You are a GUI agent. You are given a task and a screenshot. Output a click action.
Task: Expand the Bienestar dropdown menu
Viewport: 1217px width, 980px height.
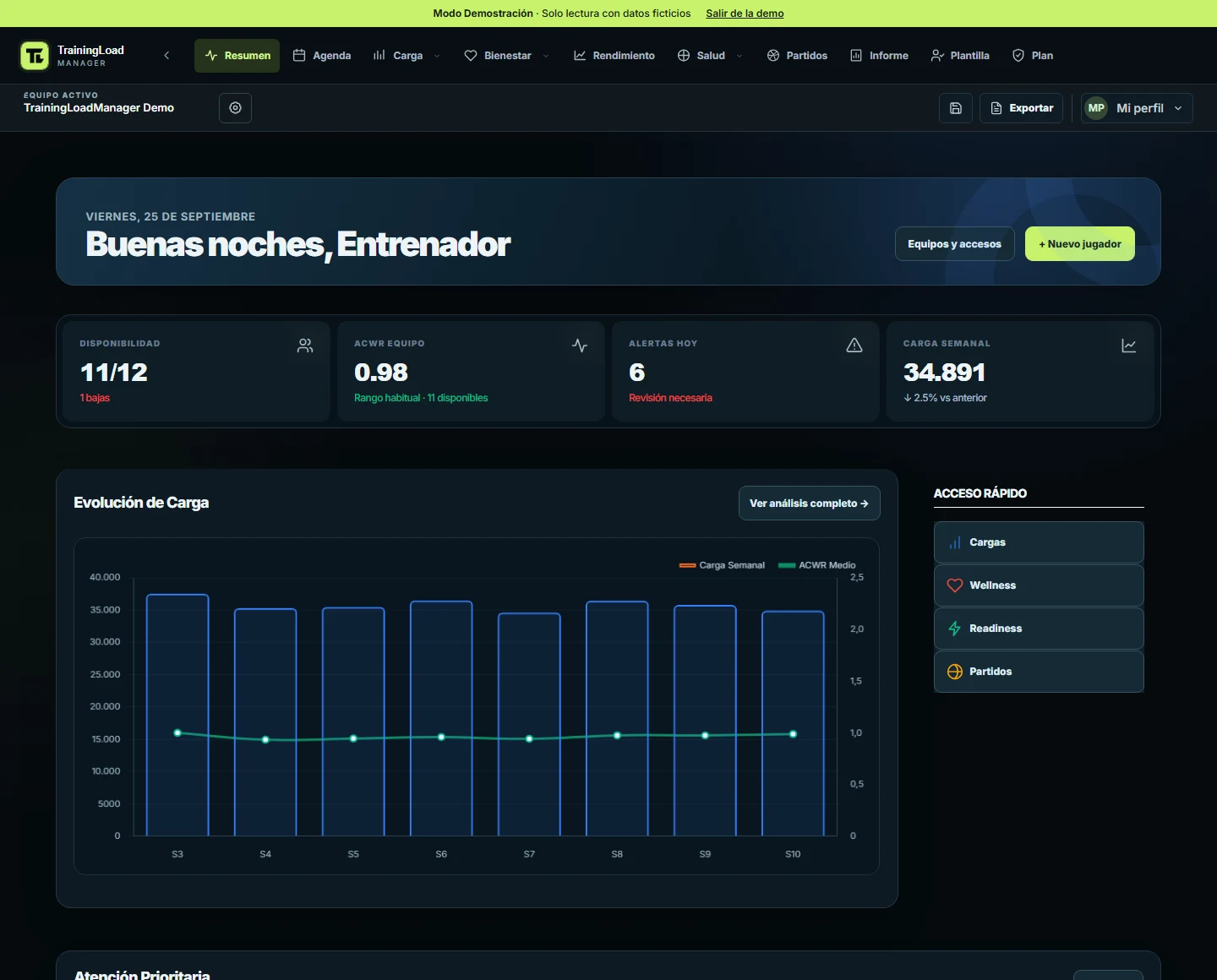tap(546, 56)
